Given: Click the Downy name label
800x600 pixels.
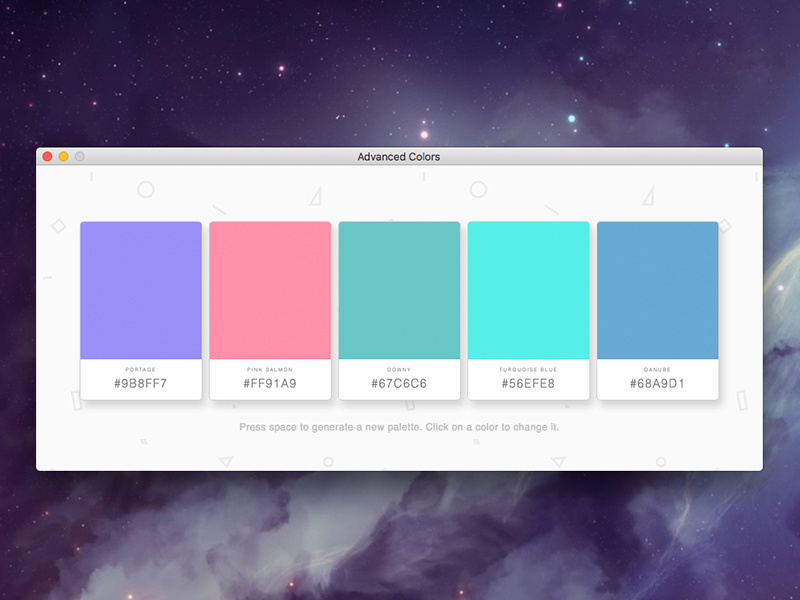Looking at the screenshot, I should tap(399, 366).
